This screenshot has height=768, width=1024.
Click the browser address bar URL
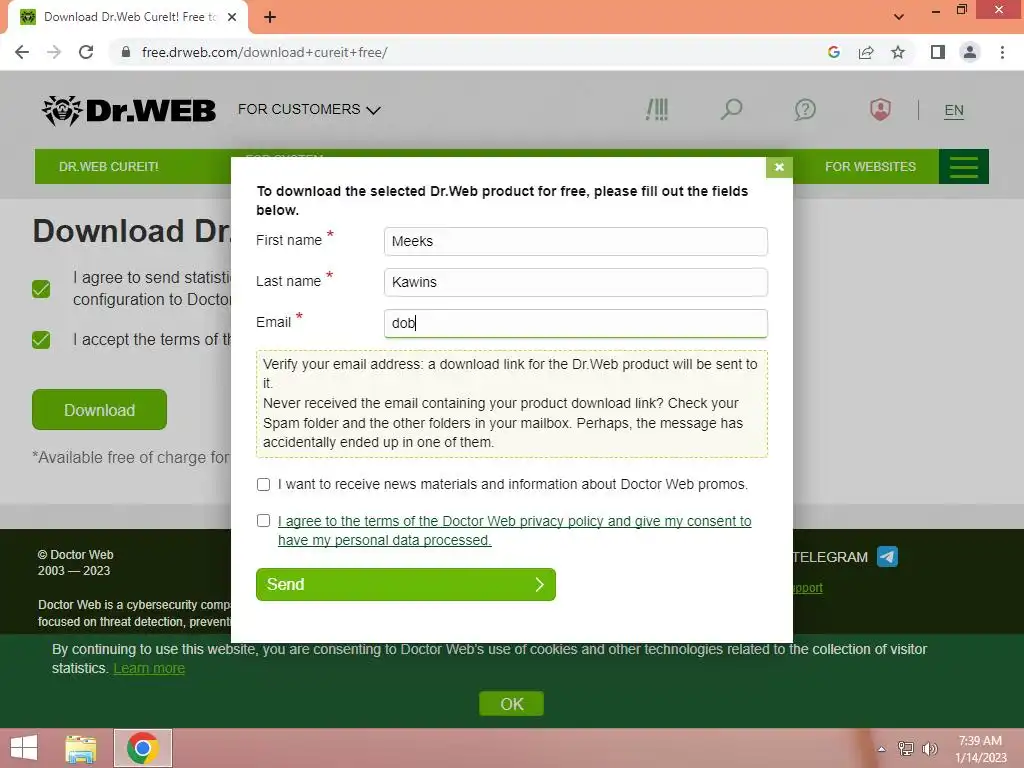click(x=264, y=52)
